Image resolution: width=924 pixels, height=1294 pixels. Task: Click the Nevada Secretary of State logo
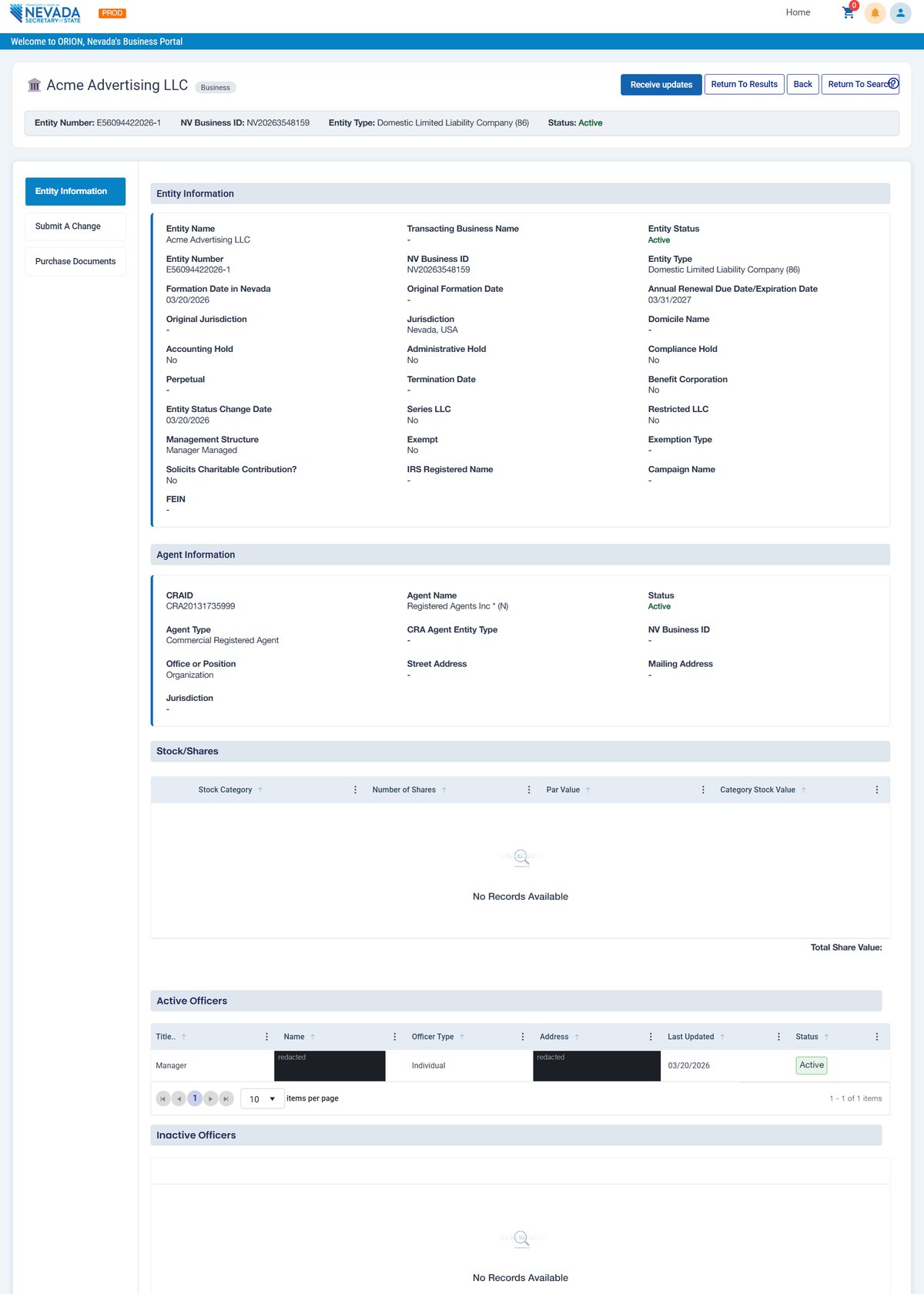pyautogui.click(x=45, y=13)
